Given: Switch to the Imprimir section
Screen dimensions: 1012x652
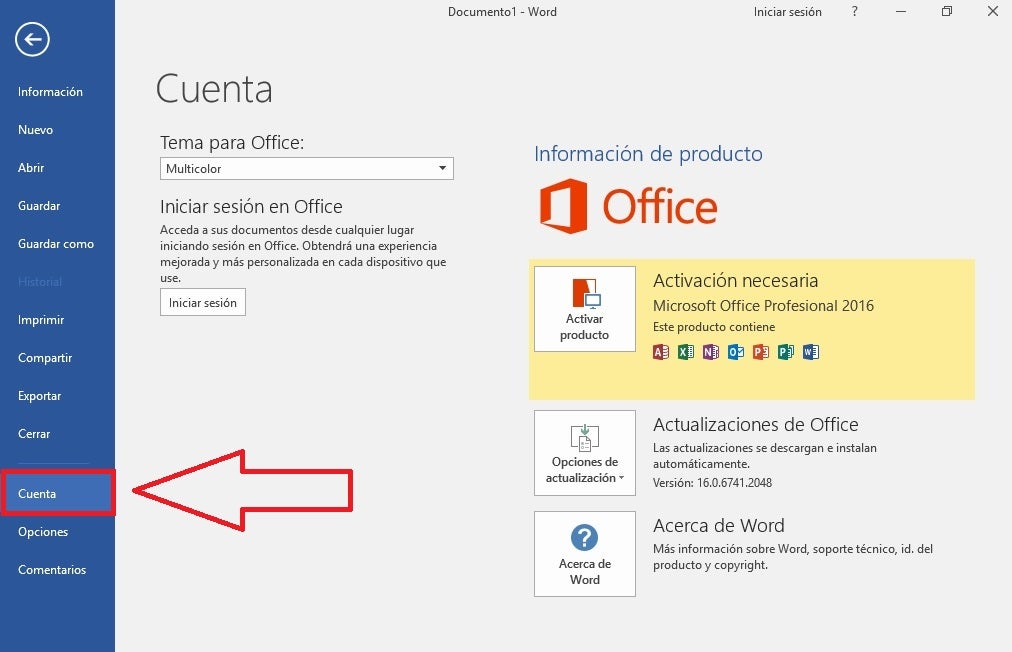Looking at the screenshot, I should point(39,319).
